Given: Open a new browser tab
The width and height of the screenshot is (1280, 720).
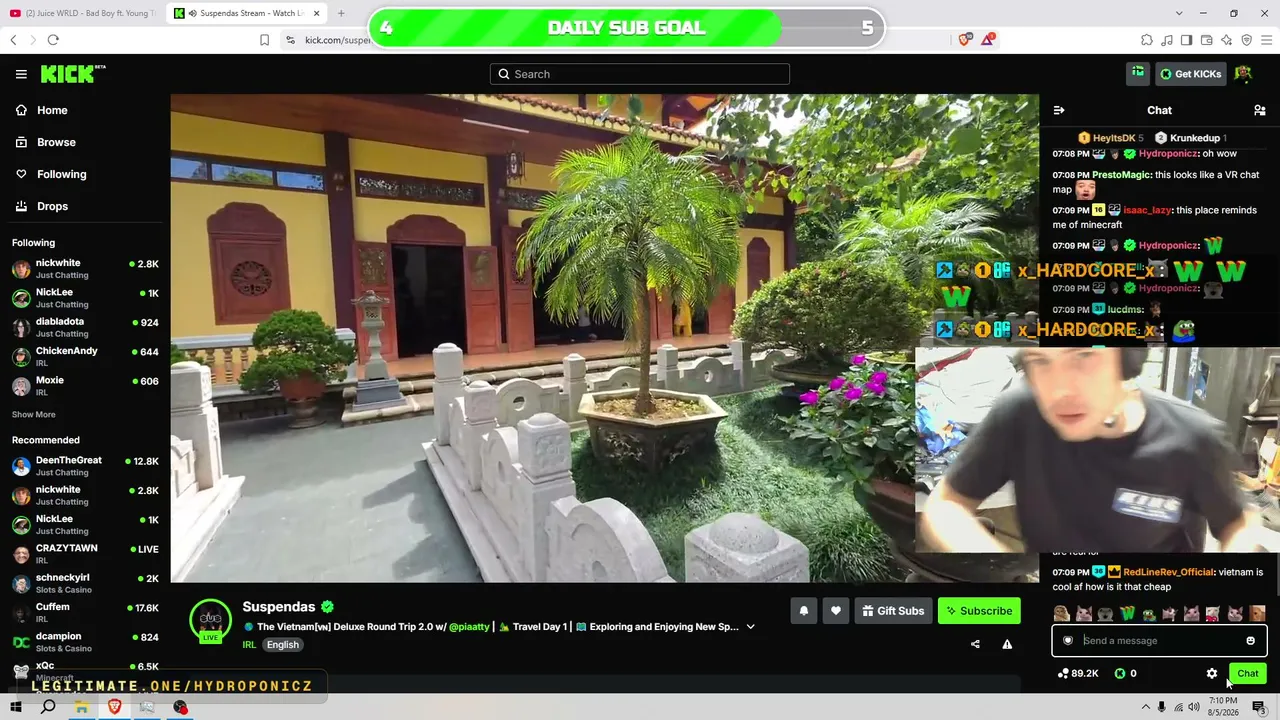Looking at the screenshot, I should click(x=341, y=13).
